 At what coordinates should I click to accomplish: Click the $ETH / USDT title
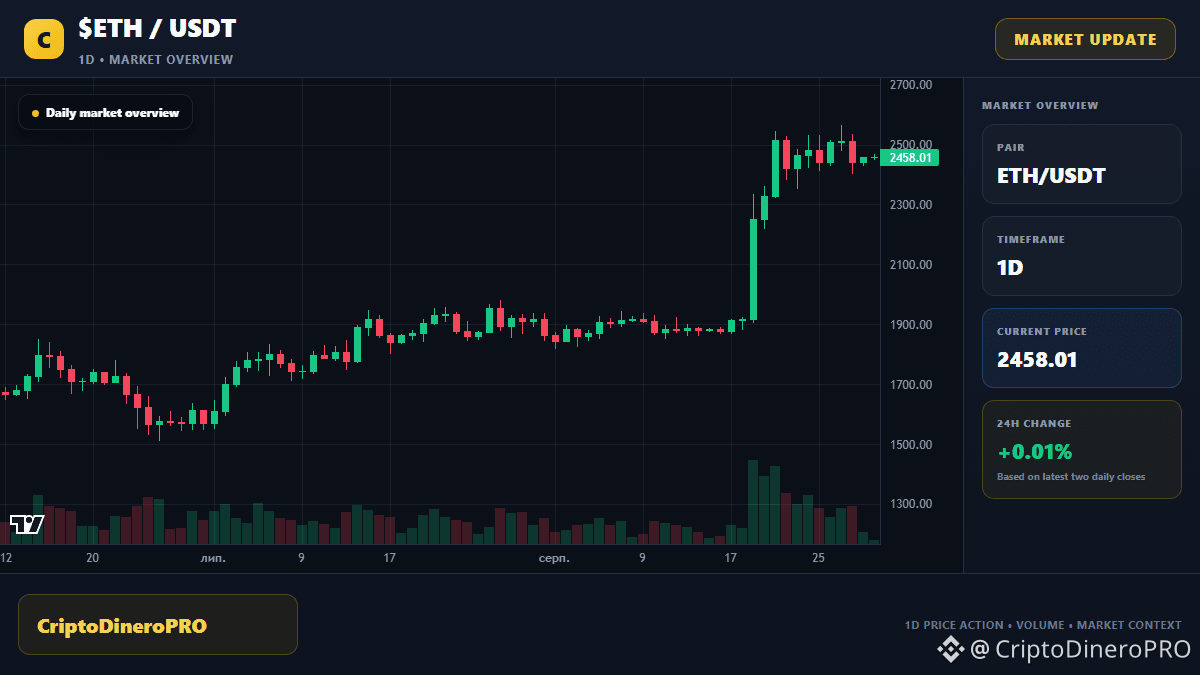click(157, 29)
